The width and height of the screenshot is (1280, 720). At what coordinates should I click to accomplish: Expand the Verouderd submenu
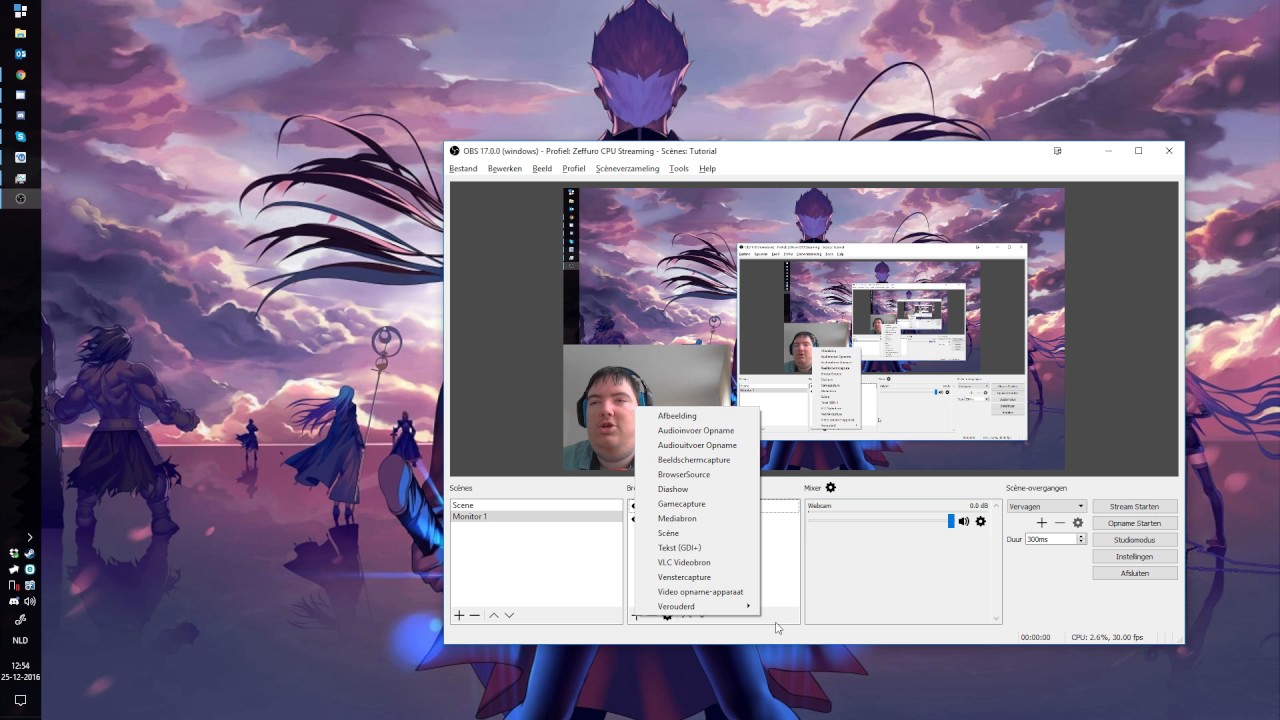point(698,606)
